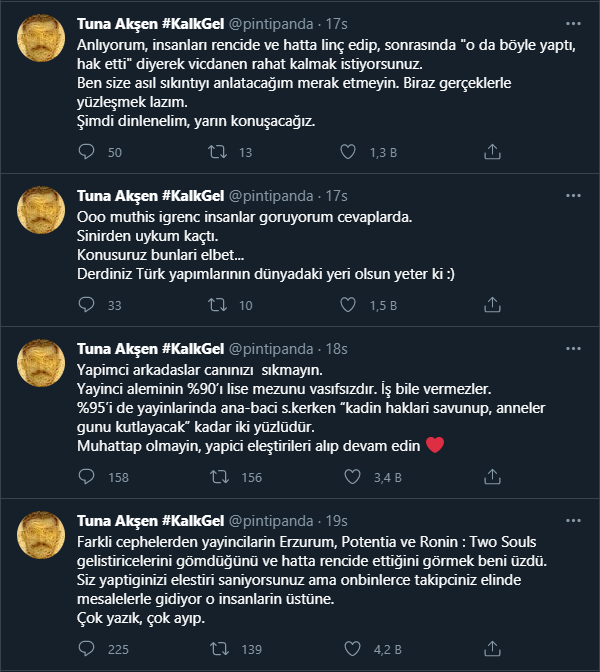Share the 'Yapimci arkadaslar' tweet
Image resolution: width=600 pixels, height=672 pixels.
point(492,477)
